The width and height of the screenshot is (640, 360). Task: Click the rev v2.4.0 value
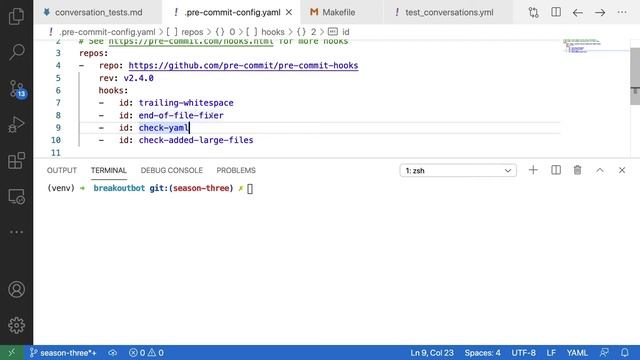pos(139,78)
